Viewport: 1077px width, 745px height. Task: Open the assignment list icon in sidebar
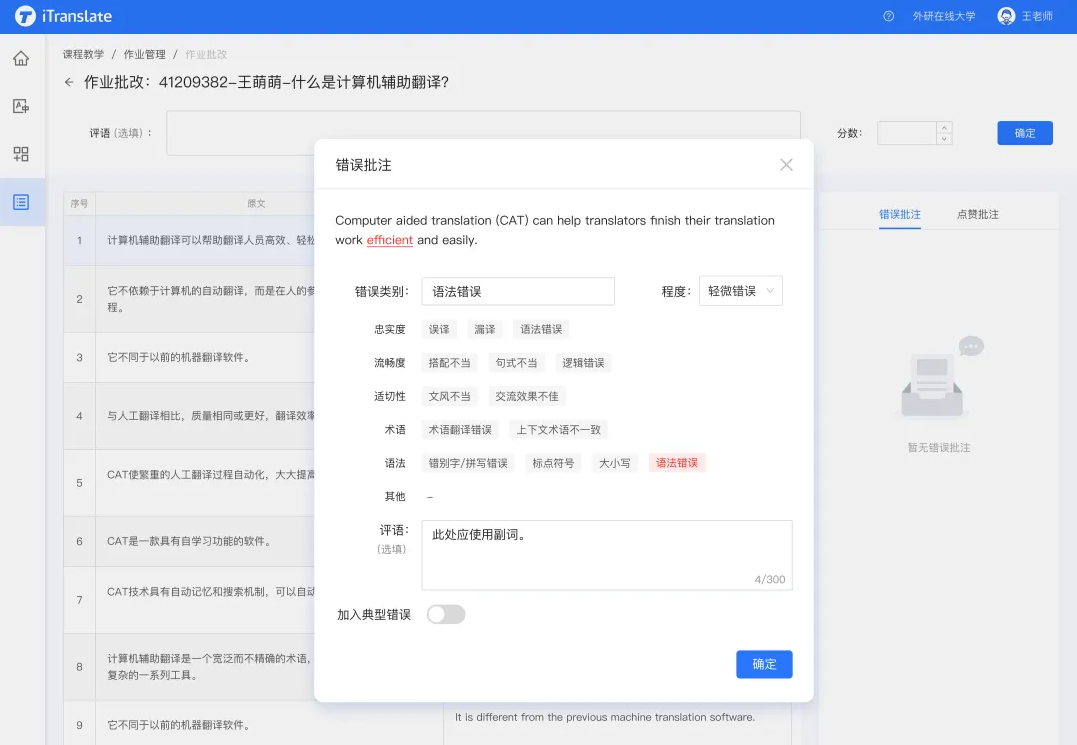[x=21, y=202]
